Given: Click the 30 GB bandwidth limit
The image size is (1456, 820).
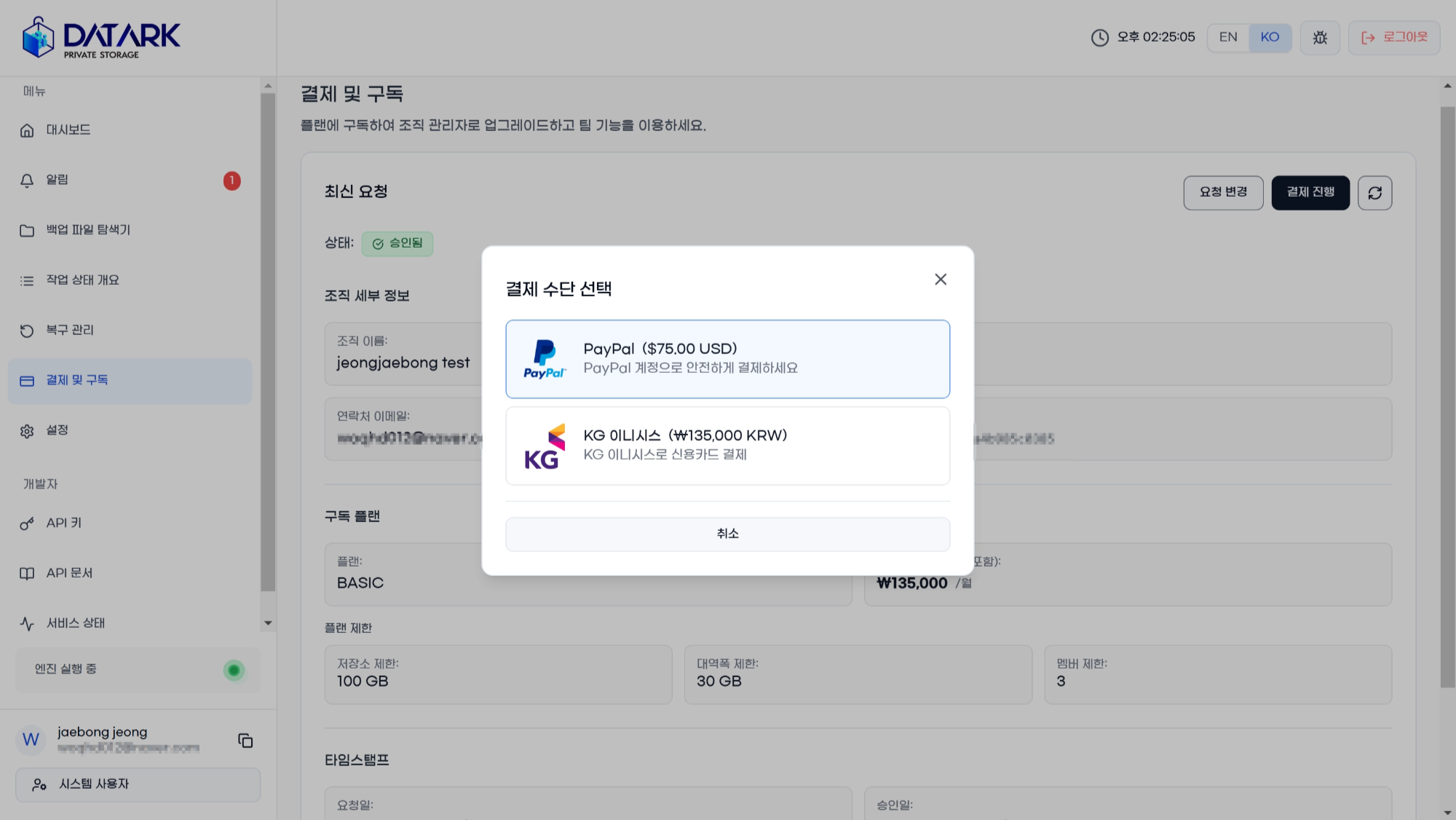Looking at the screenshot, I should (x=719, y=682).
